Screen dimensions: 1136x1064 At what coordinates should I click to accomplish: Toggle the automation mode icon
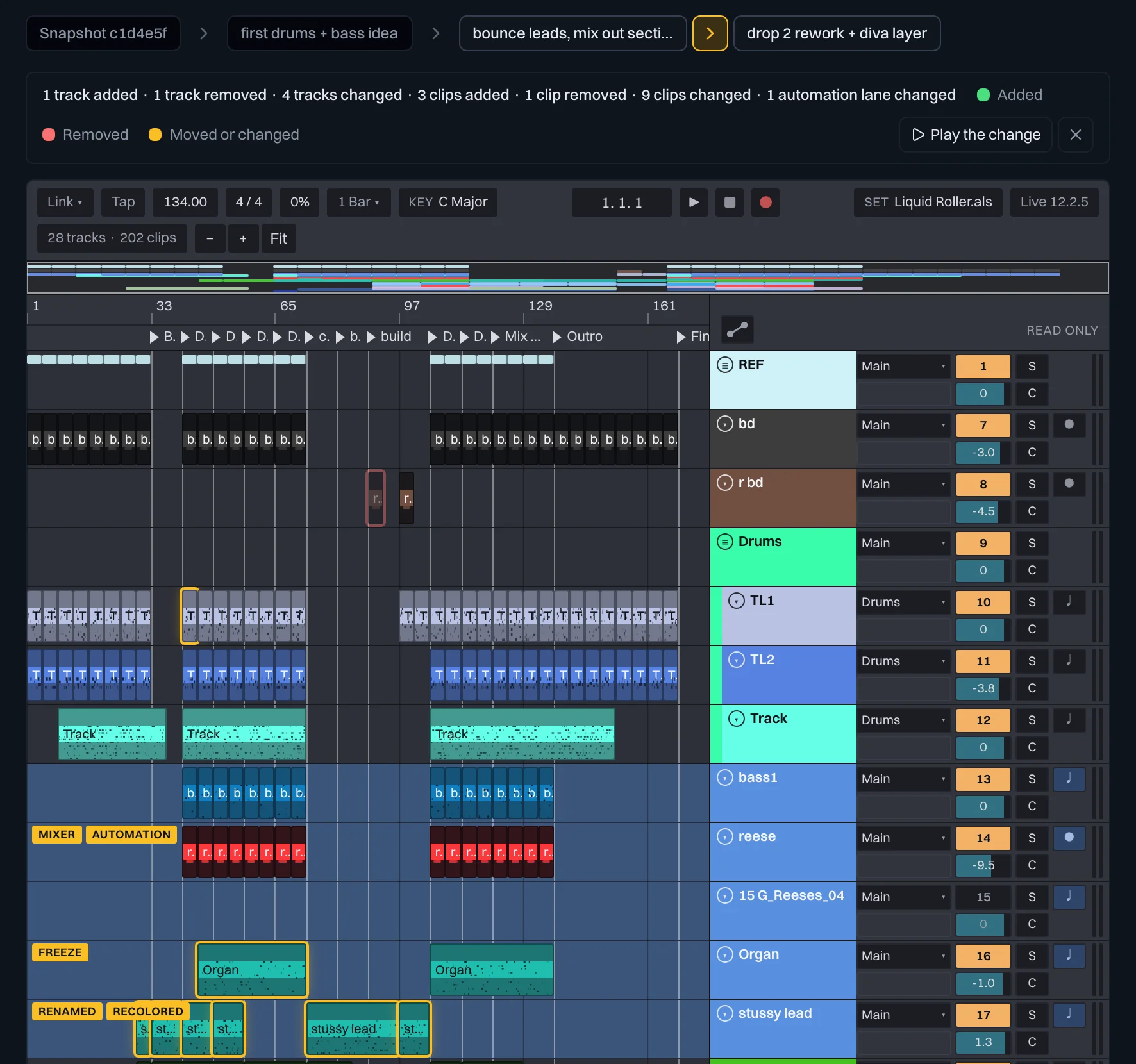pos(737,329)
